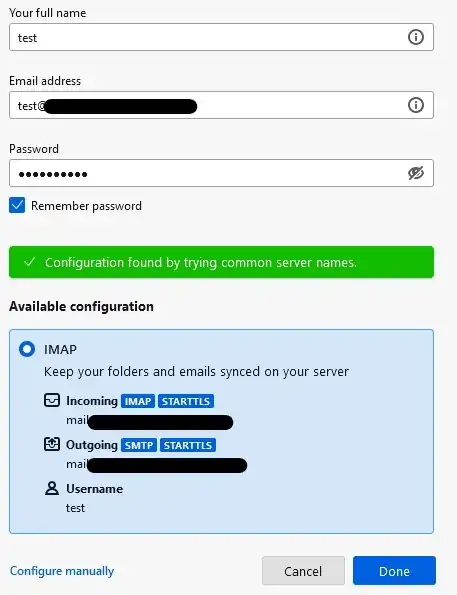This screenshot has width=457, height=595.
Task: Click the incoming IMAP protocol badge
Action: coord(138,401)
